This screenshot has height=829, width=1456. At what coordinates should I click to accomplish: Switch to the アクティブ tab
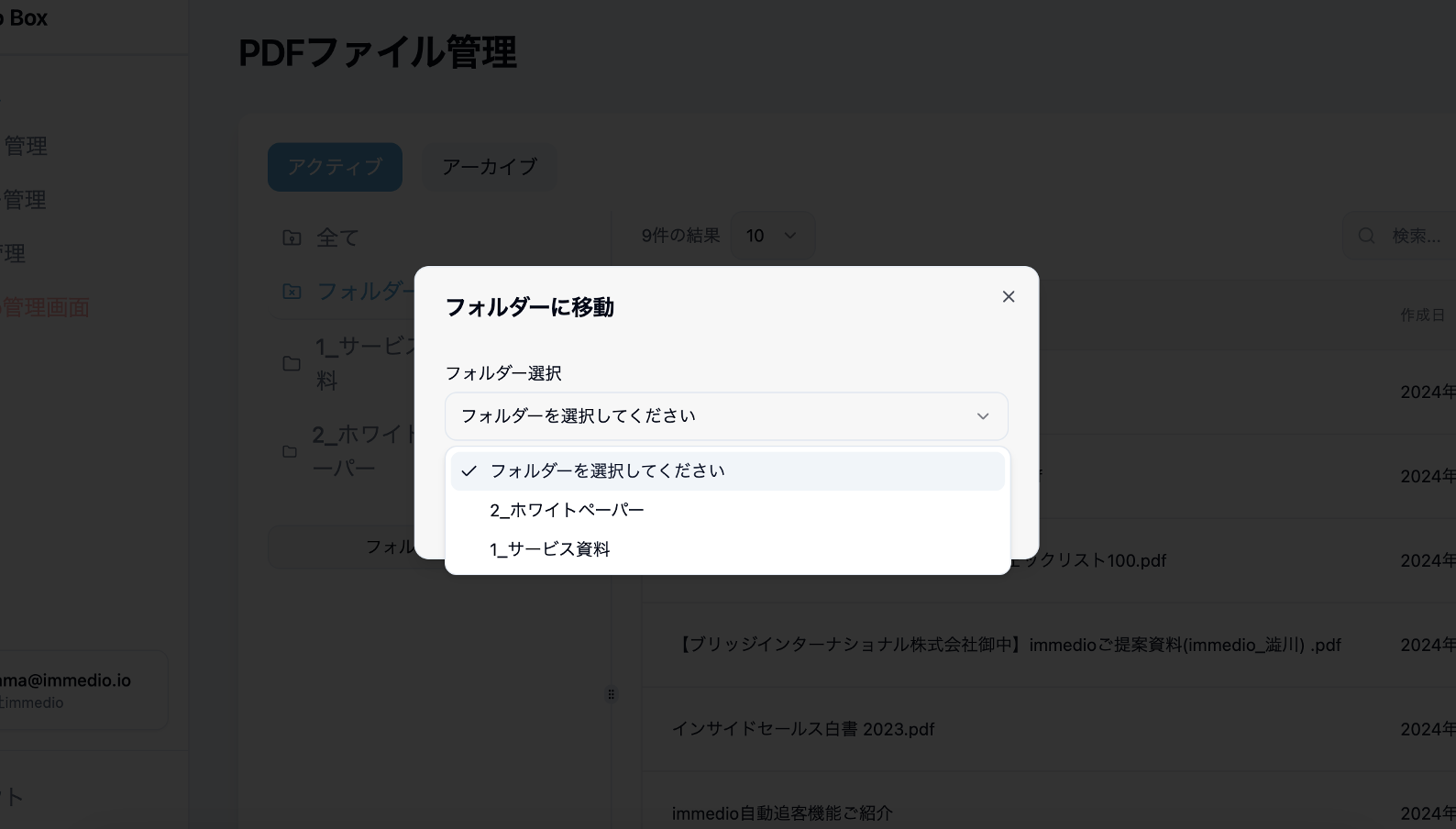click(335, 167)
